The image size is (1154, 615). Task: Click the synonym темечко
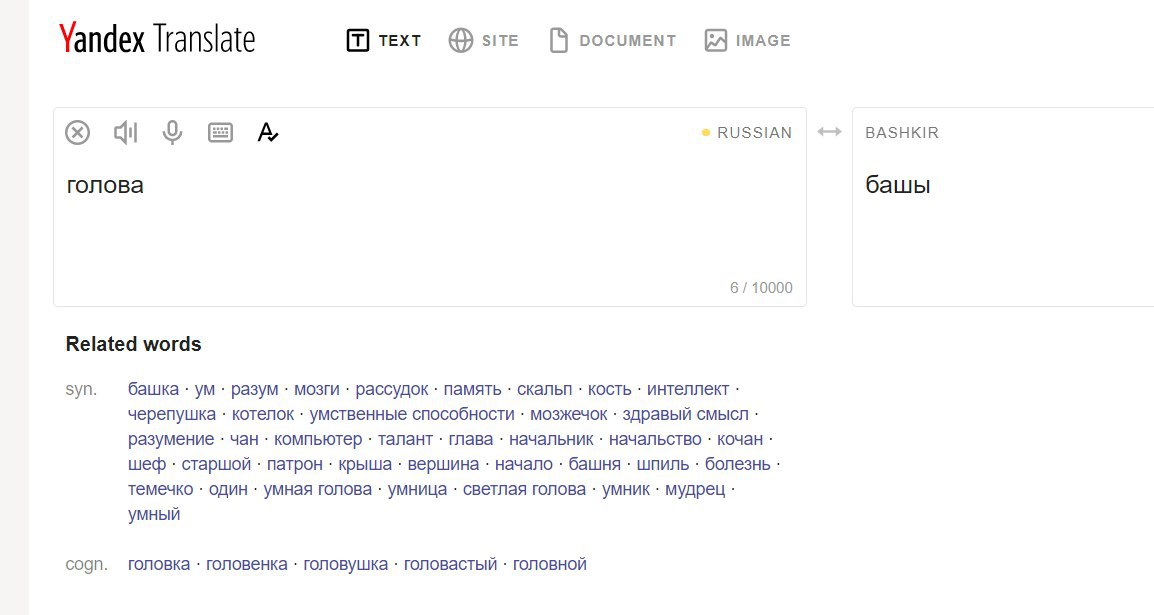click(x=160, y=489)
